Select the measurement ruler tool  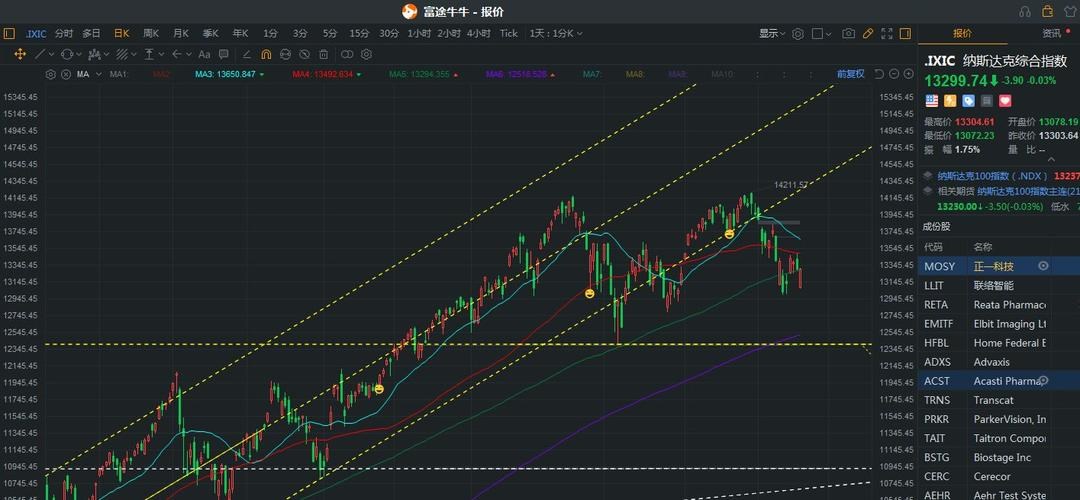point(149,54)
